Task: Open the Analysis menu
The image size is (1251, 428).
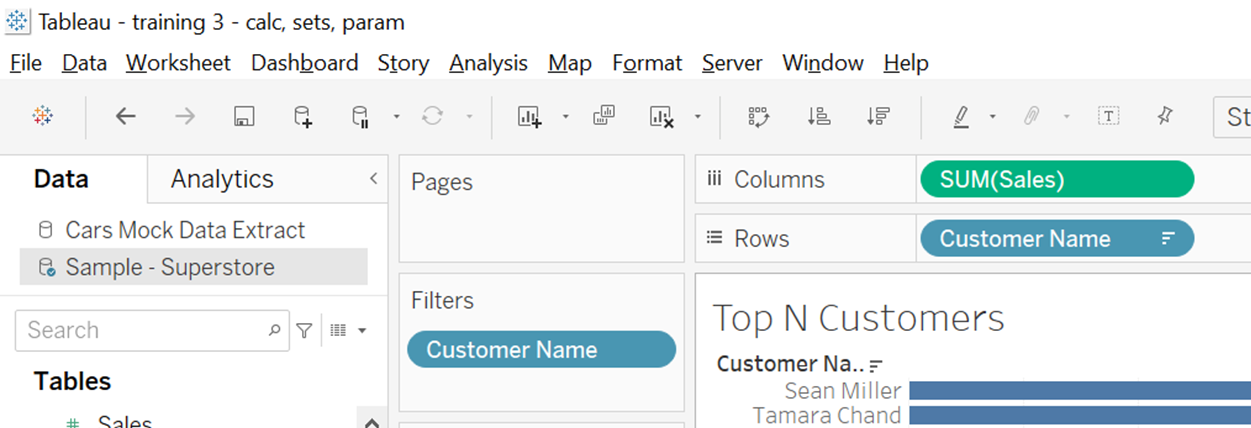Action: pos(488,63)
